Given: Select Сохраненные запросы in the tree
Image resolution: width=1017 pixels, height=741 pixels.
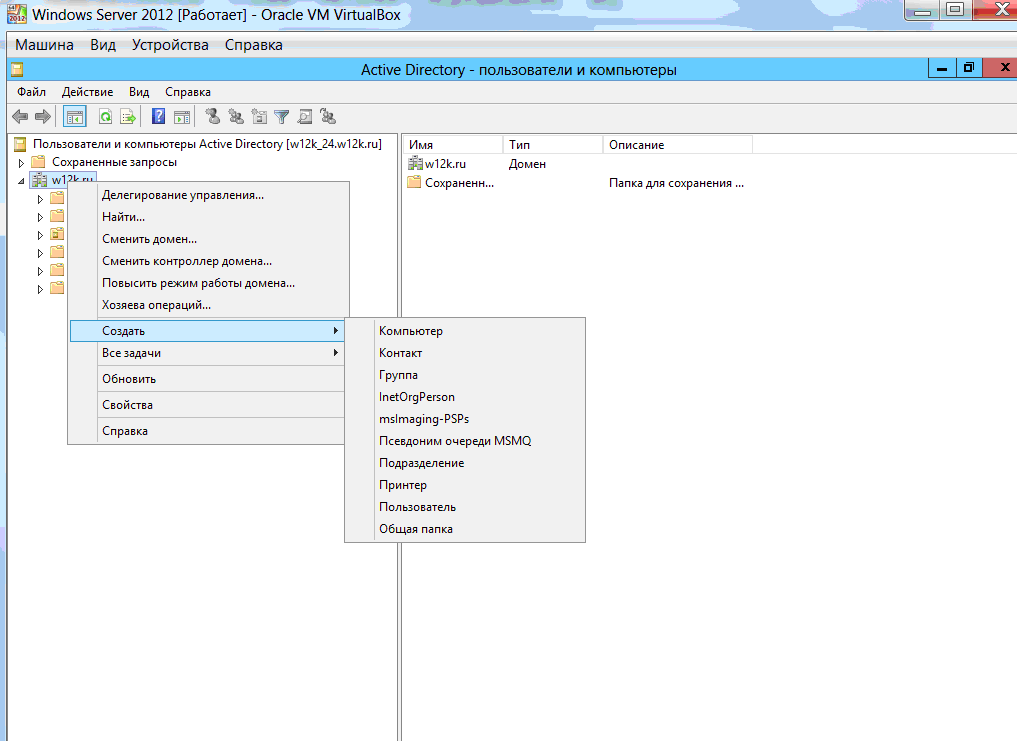Looking at the screenshot, I should tap(114, 162).
